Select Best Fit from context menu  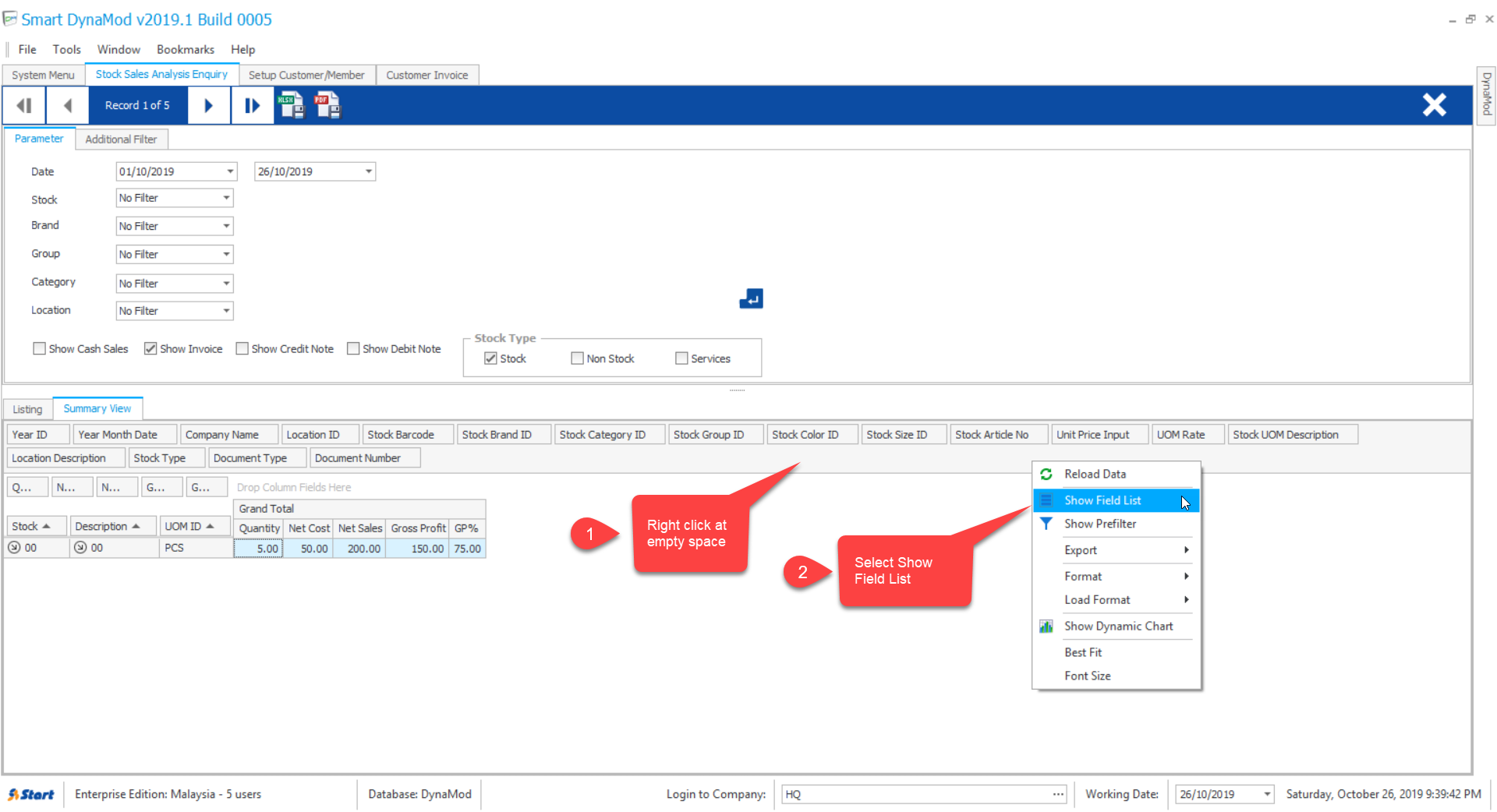(1117, 653)
